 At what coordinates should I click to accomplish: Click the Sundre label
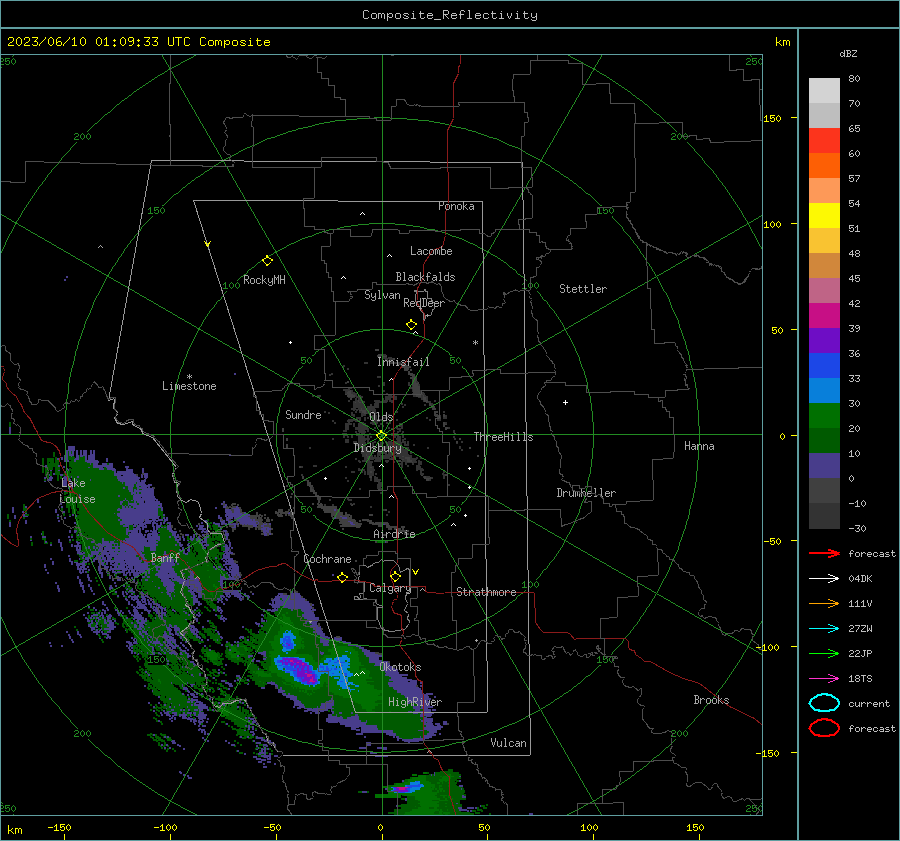[303, 414]
